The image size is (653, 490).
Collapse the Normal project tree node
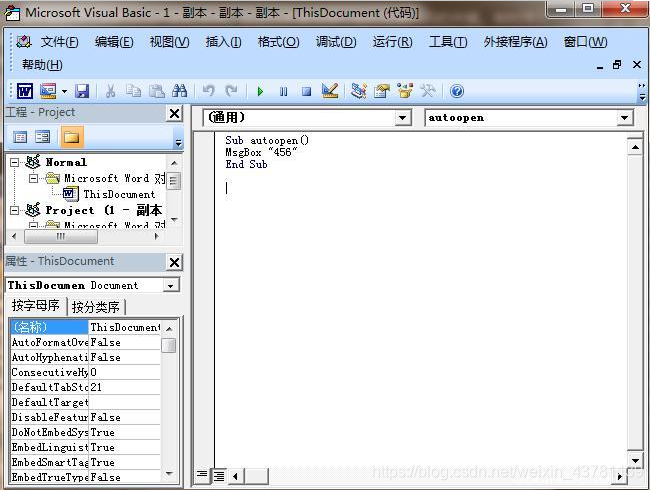click(15, 162)
